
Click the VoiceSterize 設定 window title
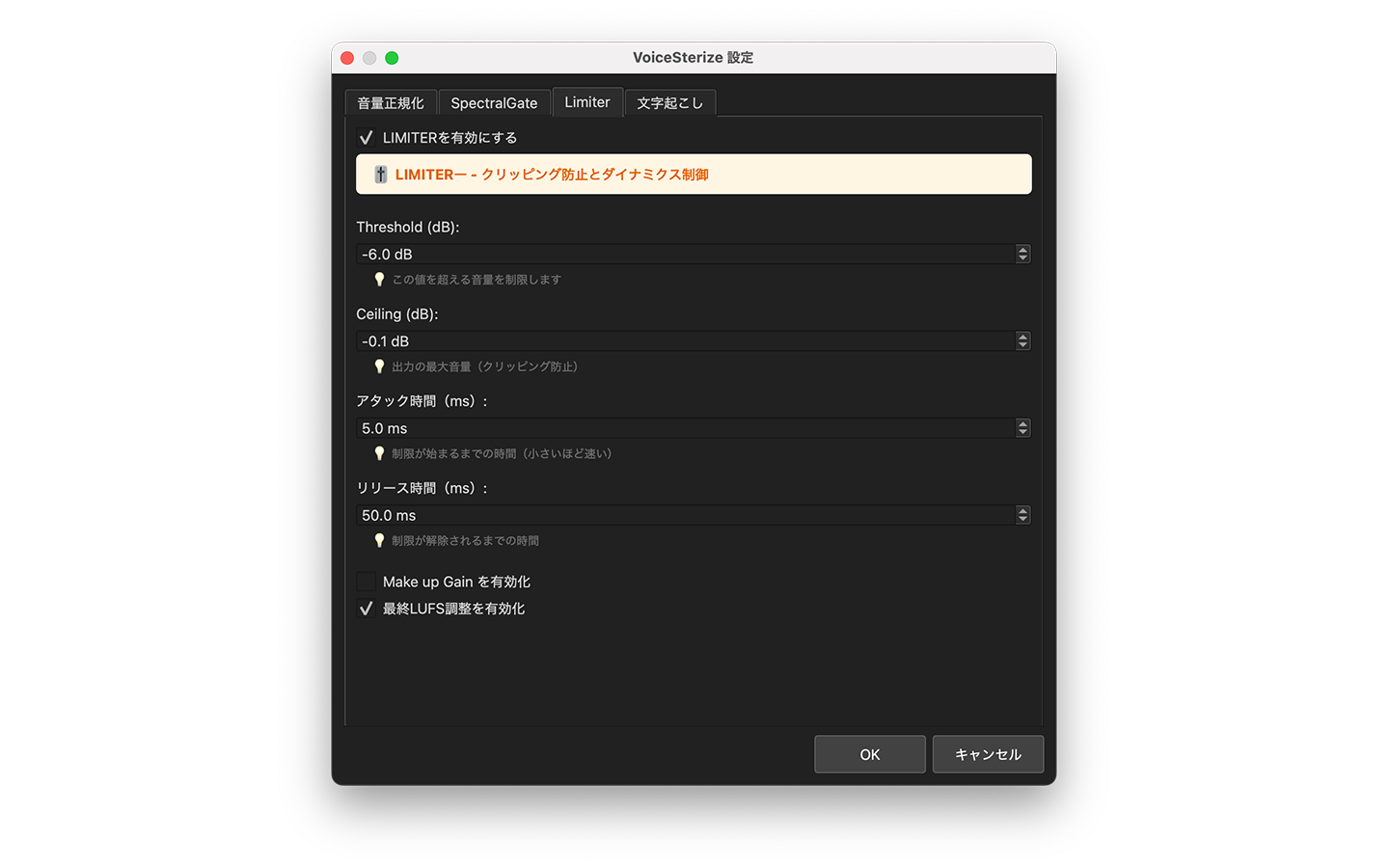(x=694, y=58)
